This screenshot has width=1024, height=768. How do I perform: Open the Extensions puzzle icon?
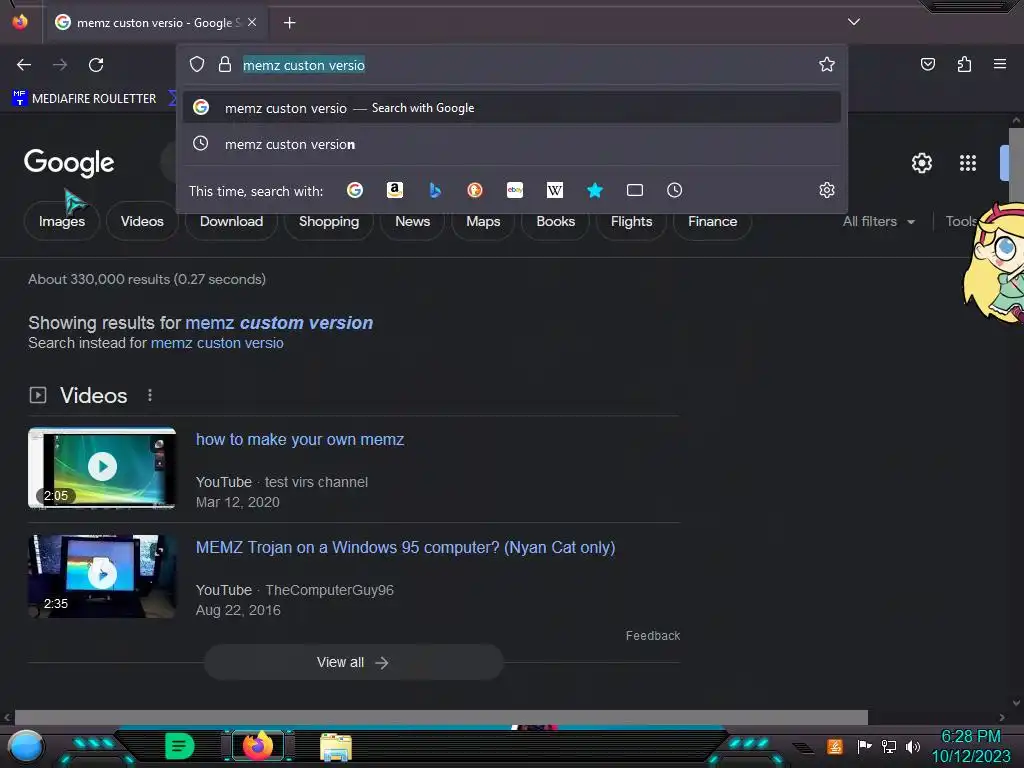965,64
